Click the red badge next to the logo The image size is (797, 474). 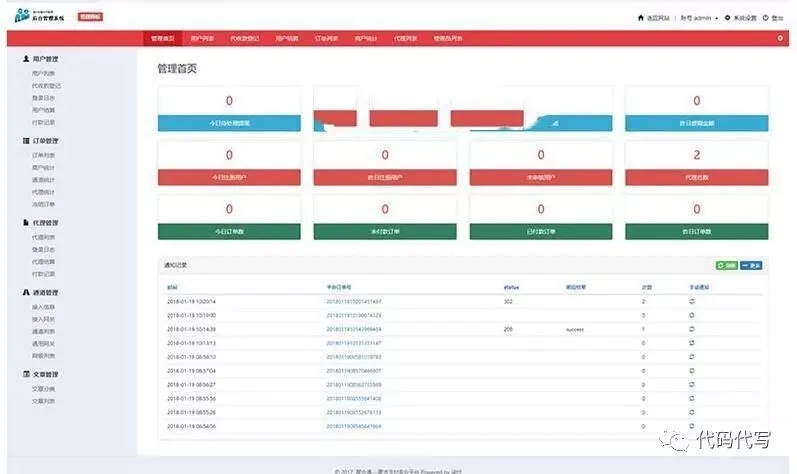[90, 17]
